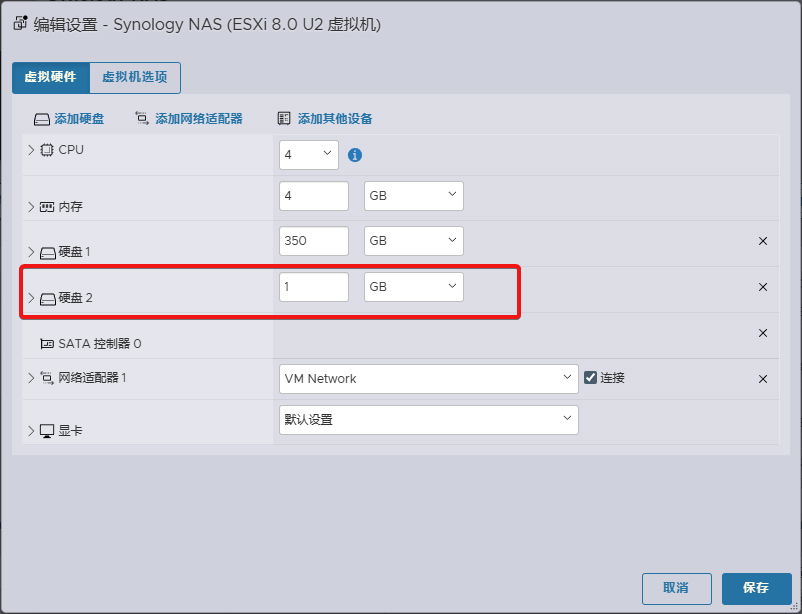Click the 硬盘 2 size input field

314,287
